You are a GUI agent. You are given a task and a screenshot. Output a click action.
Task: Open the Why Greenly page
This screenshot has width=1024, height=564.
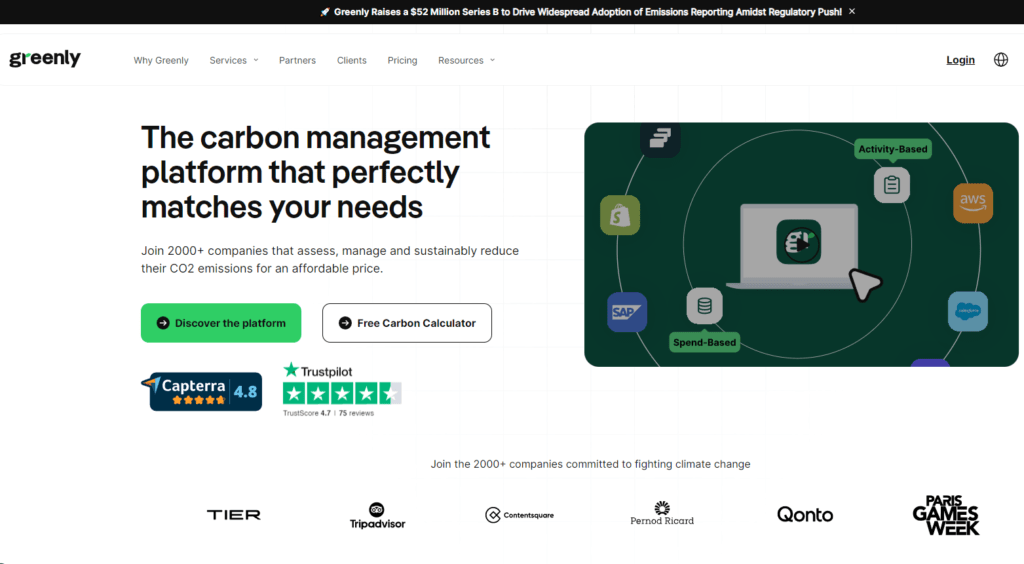tap(161, 60)
